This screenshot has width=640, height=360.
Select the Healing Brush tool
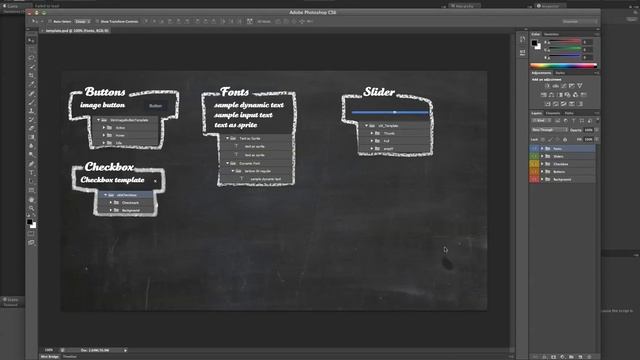(31, 93)
